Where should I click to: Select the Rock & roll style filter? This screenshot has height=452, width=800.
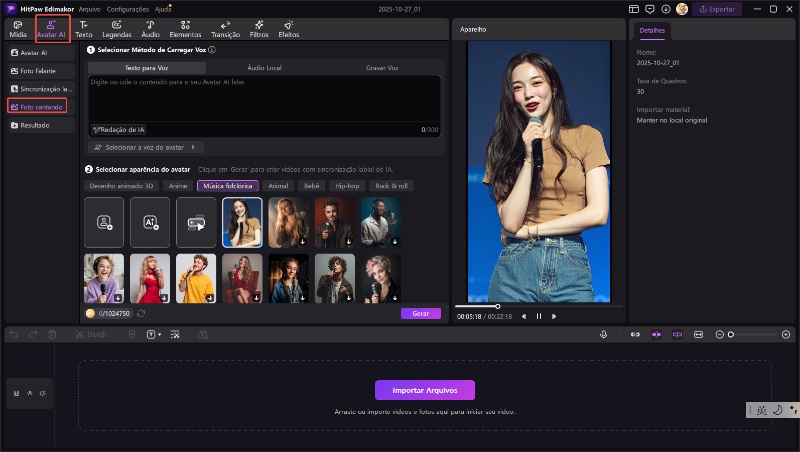(x=392, y=186)
